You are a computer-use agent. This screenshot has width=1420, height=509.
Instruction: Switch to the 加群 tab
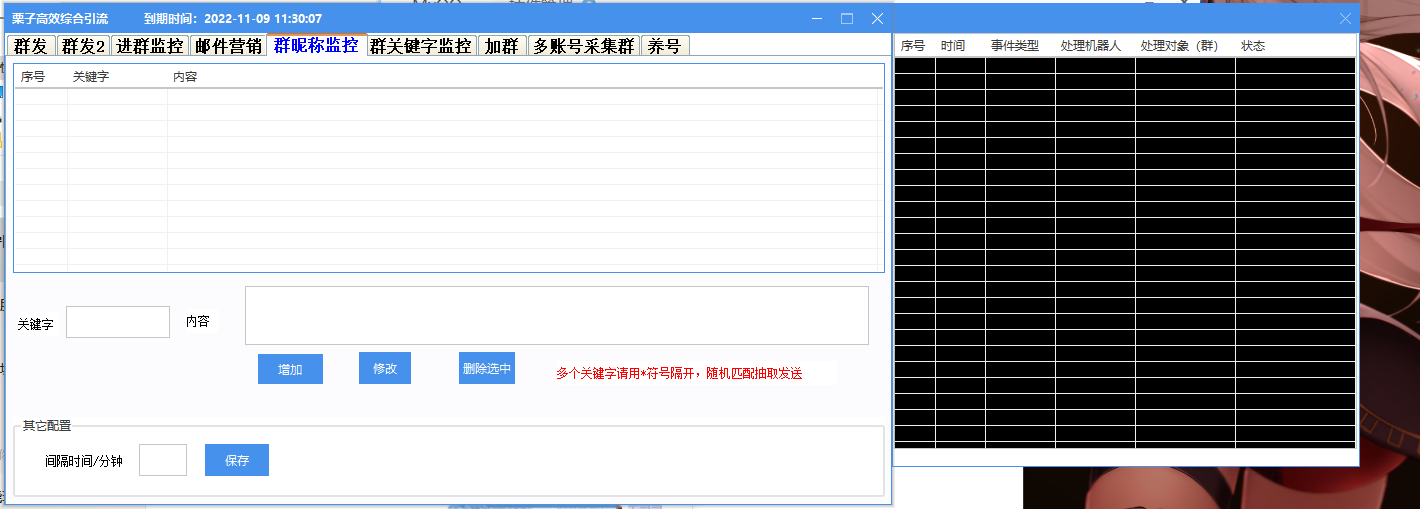pyautogui.click(x=501, y=46)
